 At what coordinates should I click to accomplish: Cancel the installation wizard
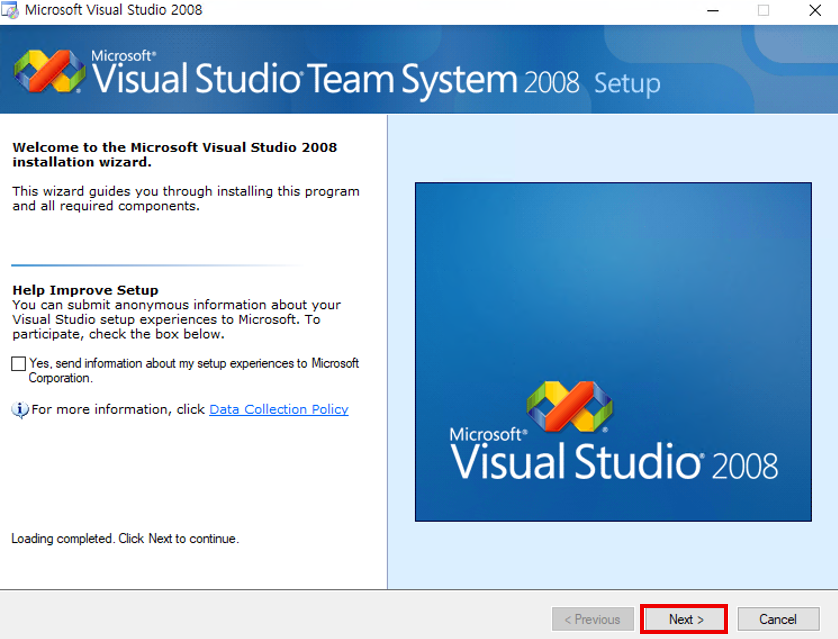(x=777, y=619)
